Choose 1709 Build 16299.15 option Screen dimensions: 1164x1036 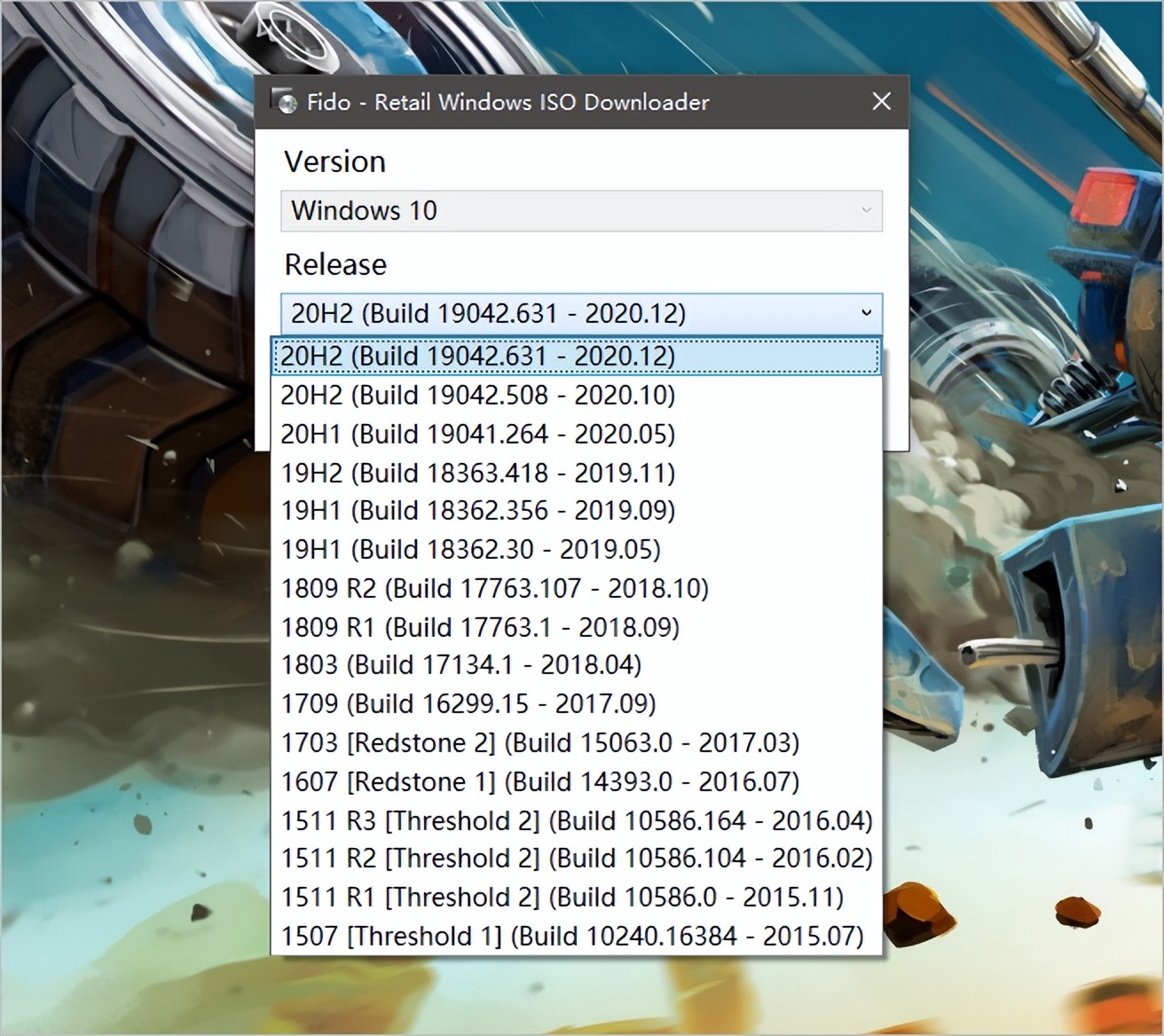click(x=468, y=704)
